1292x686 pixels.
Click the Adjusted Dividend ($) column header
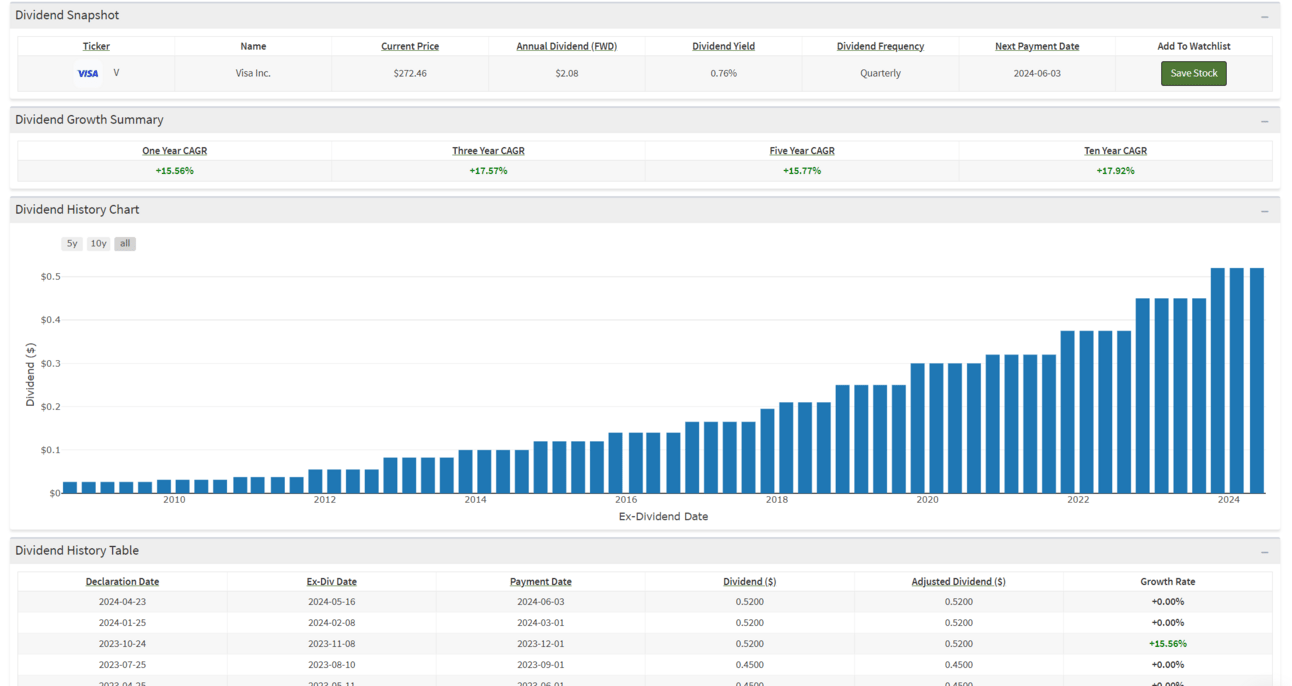(958, 581)
